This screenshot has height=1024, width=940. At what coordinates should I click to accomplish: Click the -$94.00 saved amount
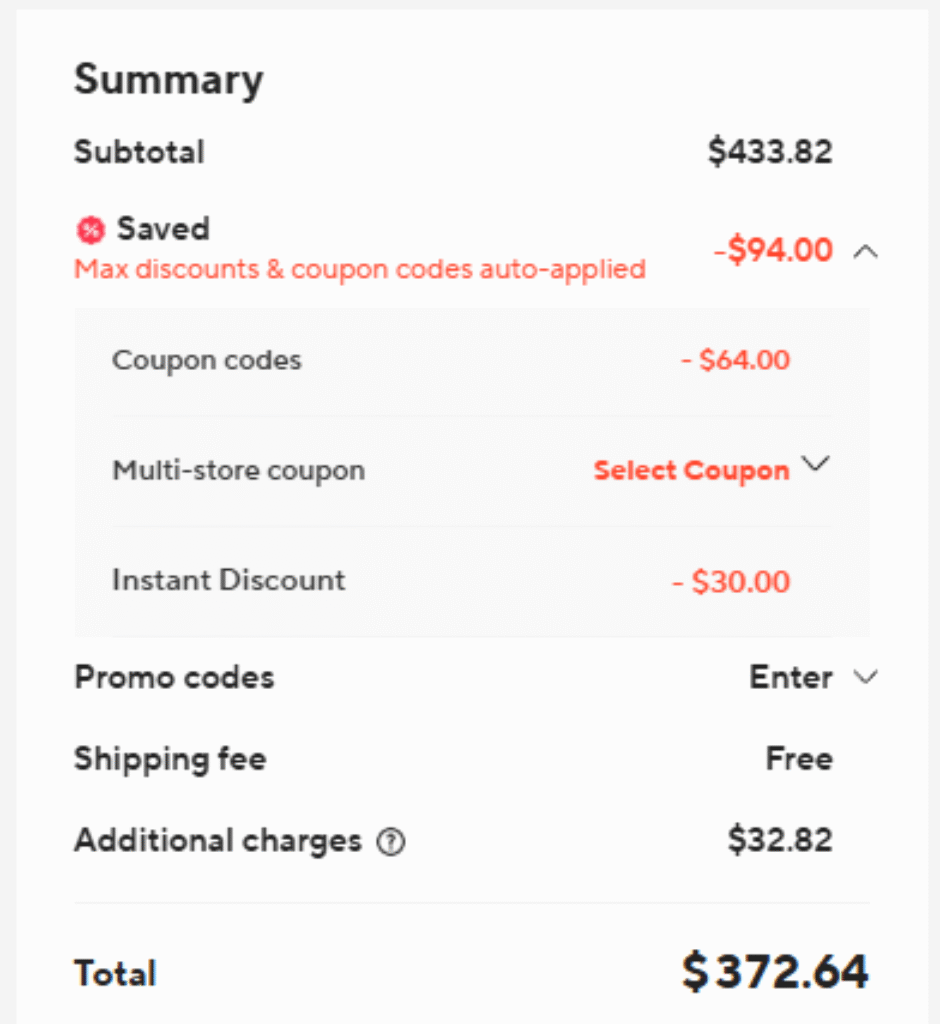tap(773, 250)
